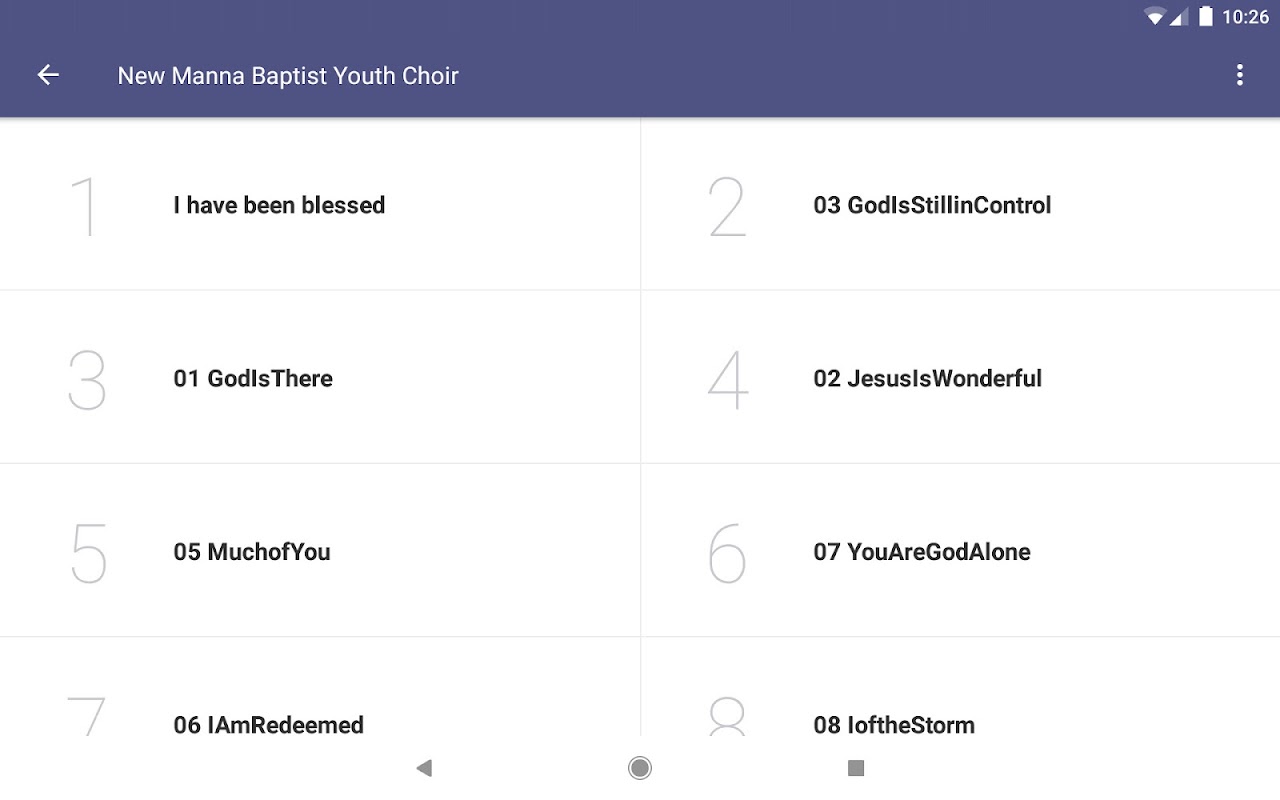Check the Wi-Fi status icon
The width and height of the screenshot is (1280, 800).
[1155, 17]
